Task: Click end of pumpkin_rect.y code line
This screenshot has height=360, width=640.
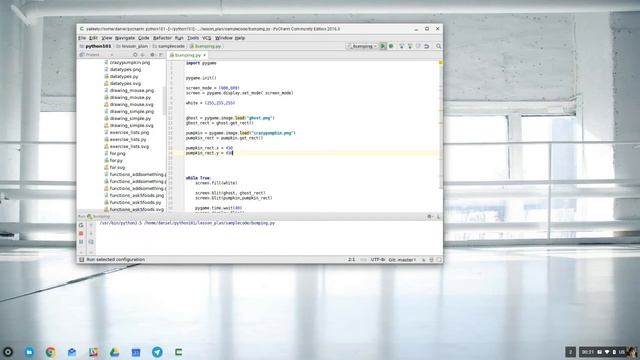Action: [233, 153]
